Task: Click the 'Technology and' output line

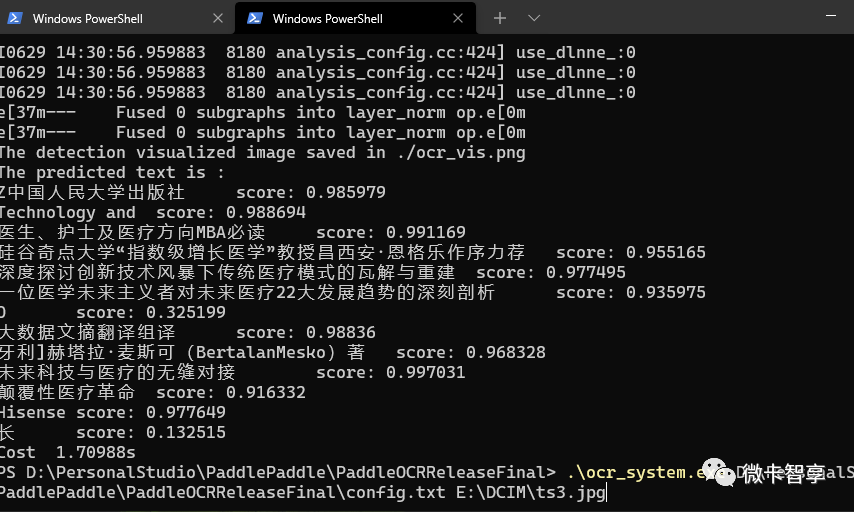Action: coord(152,212)
